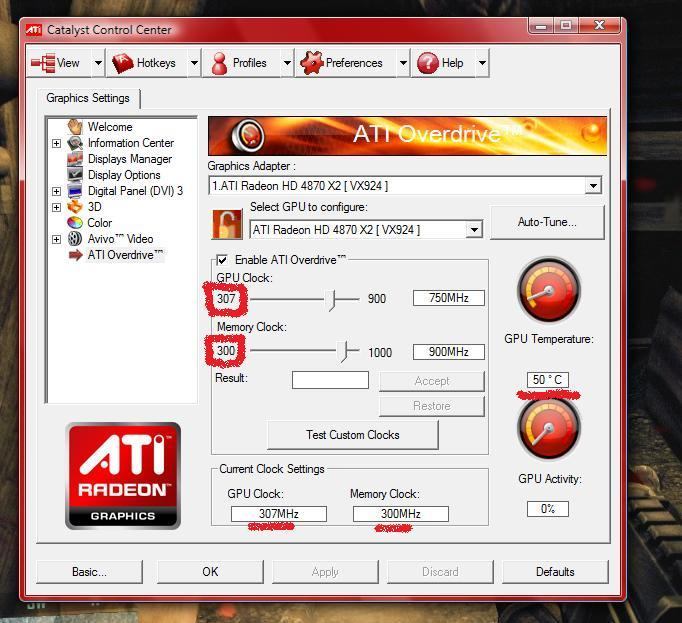Expand the 3D tree node
This screenshot has height=623, width=682.
56,207
